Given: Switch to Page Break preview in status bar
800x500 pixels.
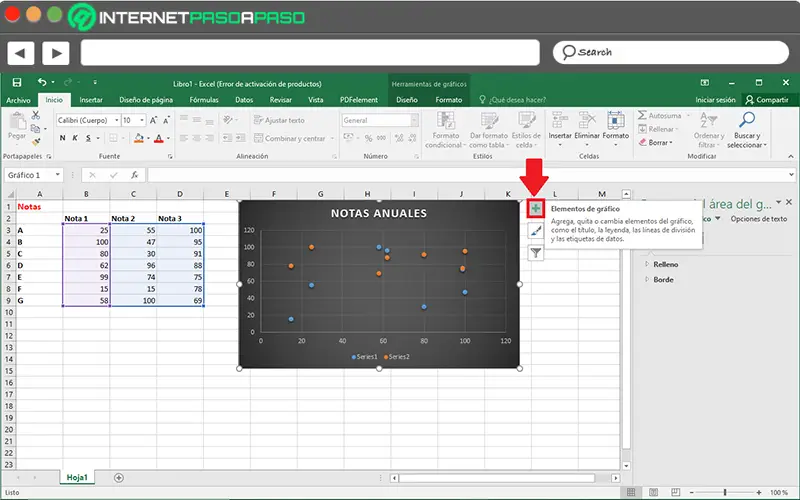Looking at the screenshot, I should click(676, 492).
